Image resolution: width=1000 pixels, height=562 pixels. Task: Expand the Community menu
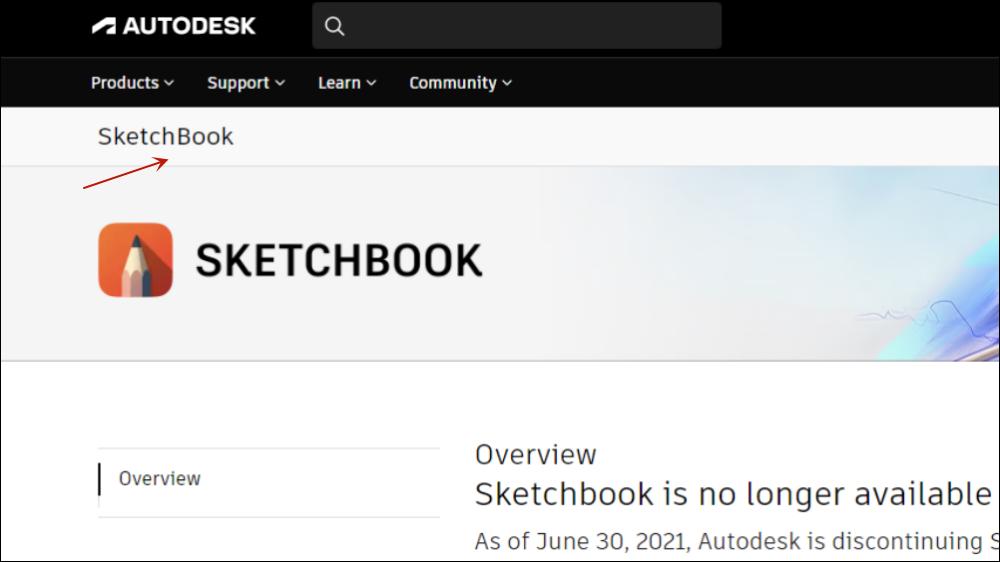click(460, 83)
